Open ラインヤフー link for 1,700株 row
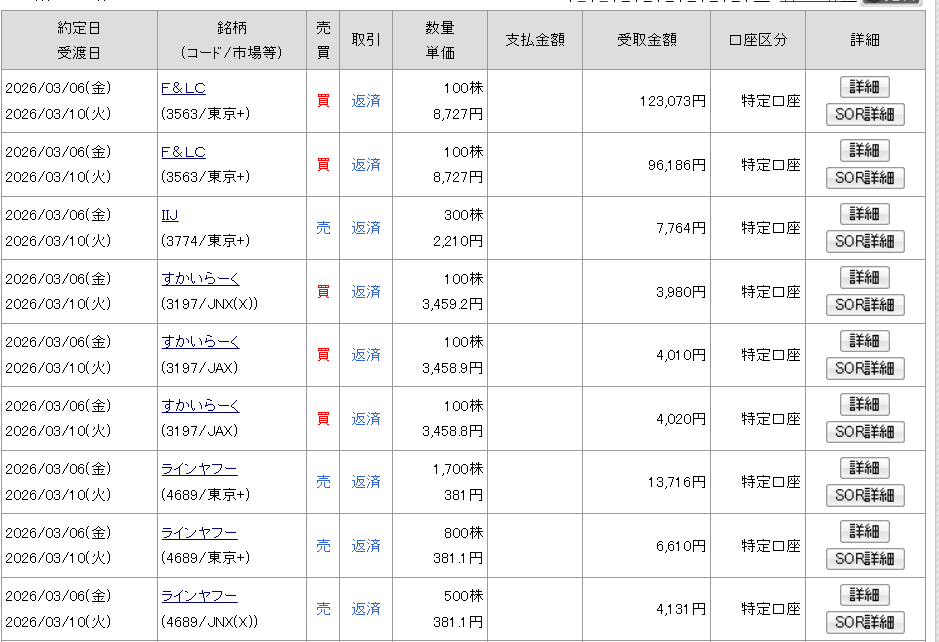This screenshot has height=642, width=939. [199, 469]
